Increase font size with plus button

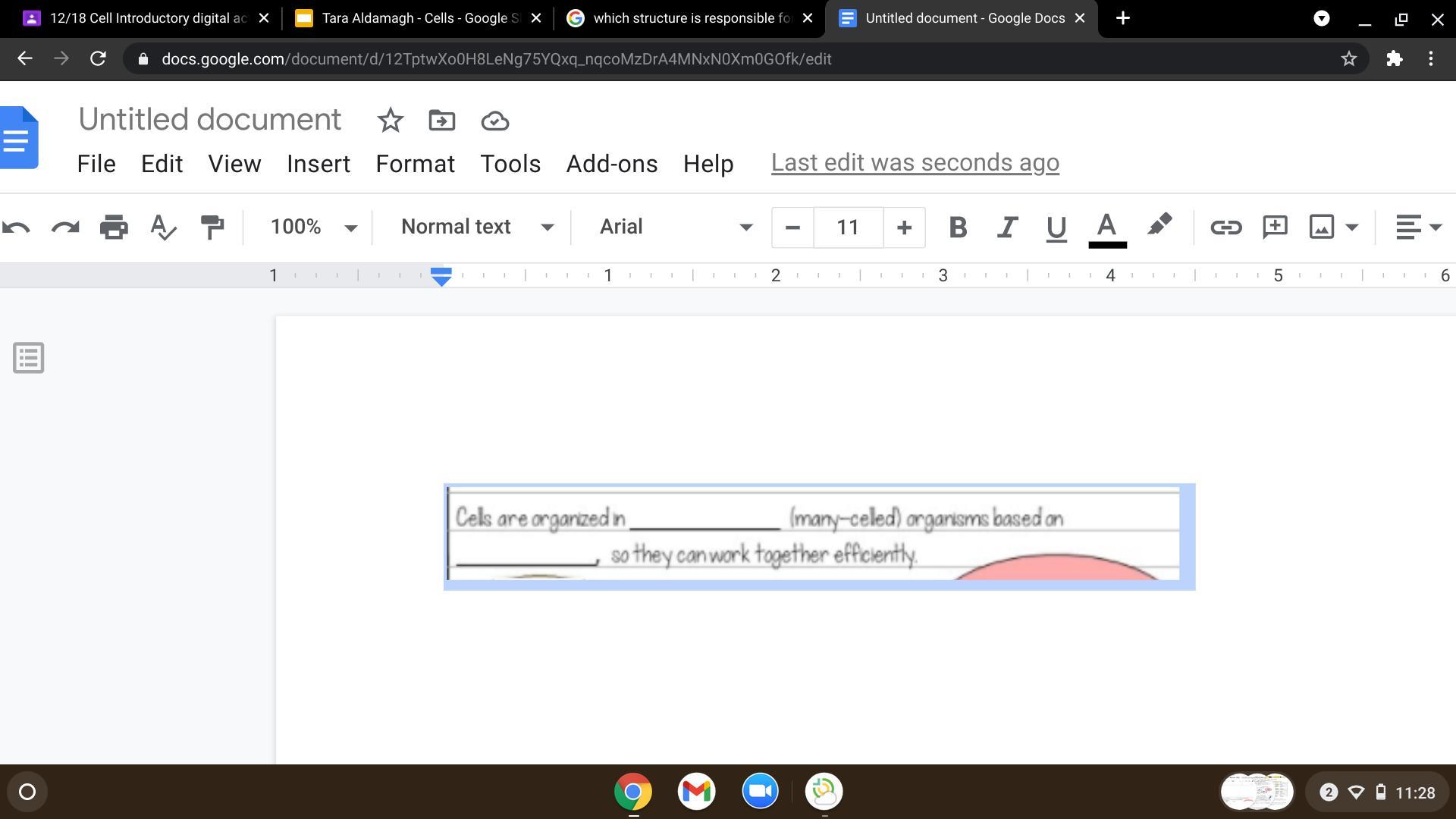coord(904,227)
